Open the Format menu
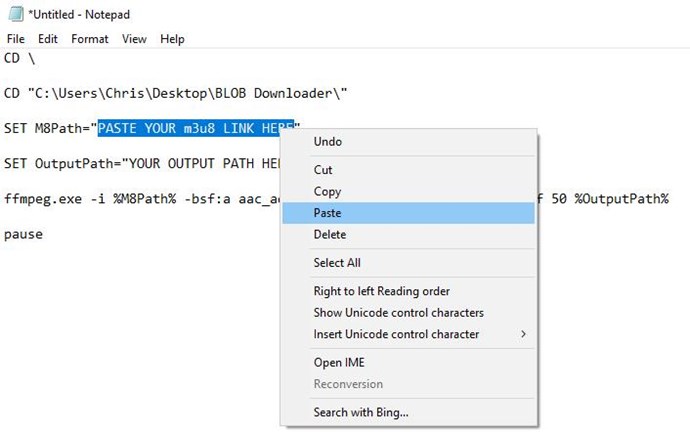The height and width of the screenshot is (434, 690). tap(90, 39)
